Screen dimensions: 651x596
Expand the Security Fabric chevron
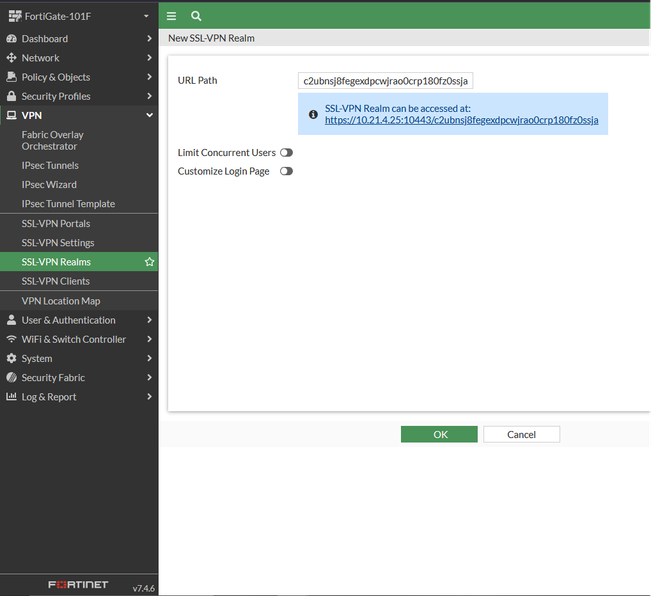click(149, 377)
